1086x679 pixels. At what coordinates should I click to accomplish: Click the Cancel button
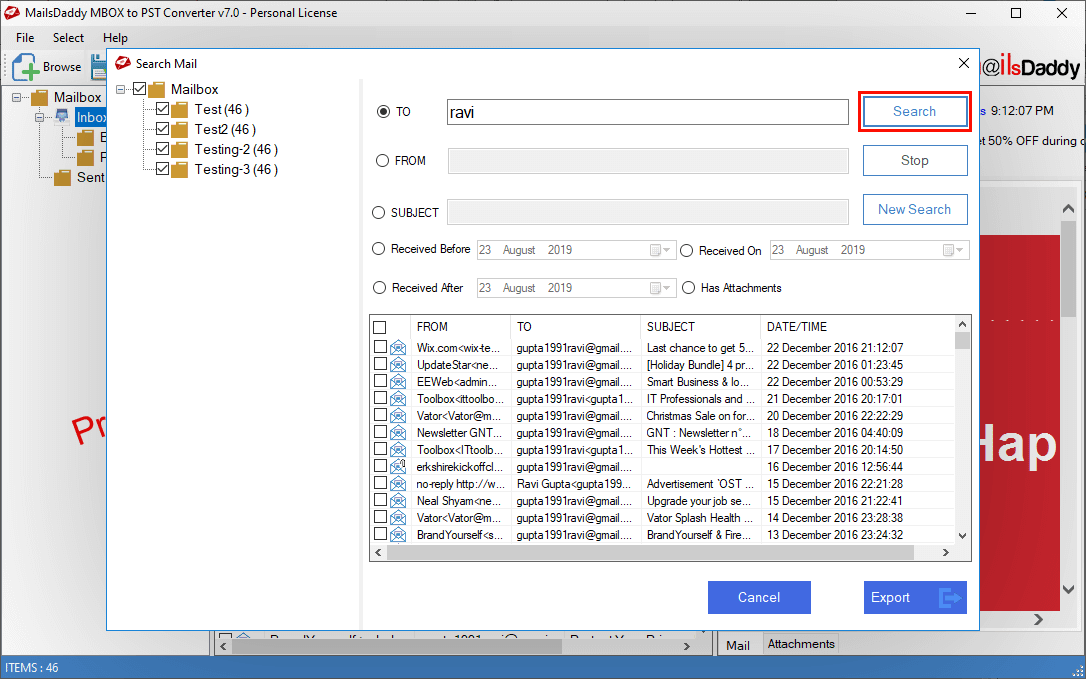(759, 597)
